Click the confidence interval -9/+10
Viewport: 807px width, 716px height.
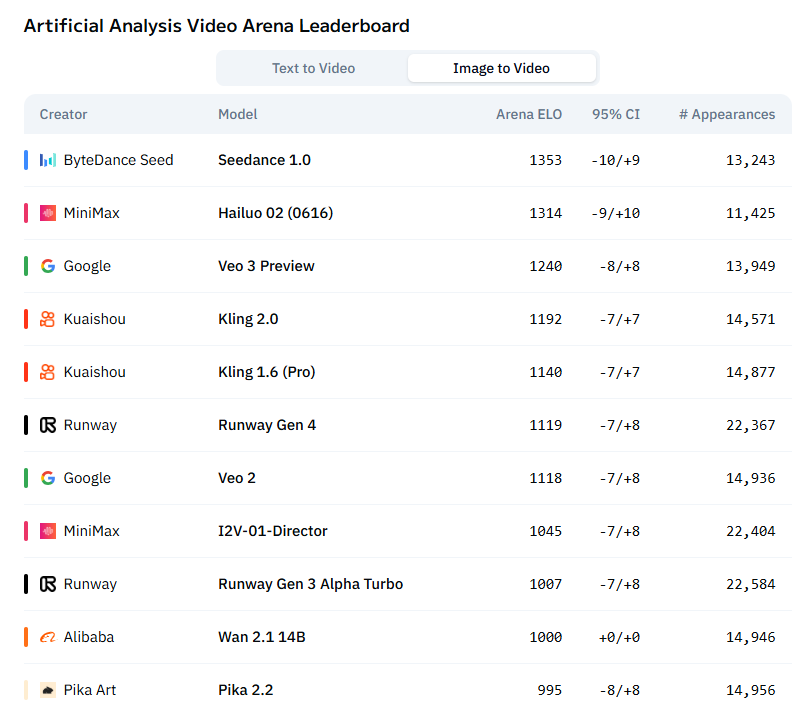tap(616, 213)
